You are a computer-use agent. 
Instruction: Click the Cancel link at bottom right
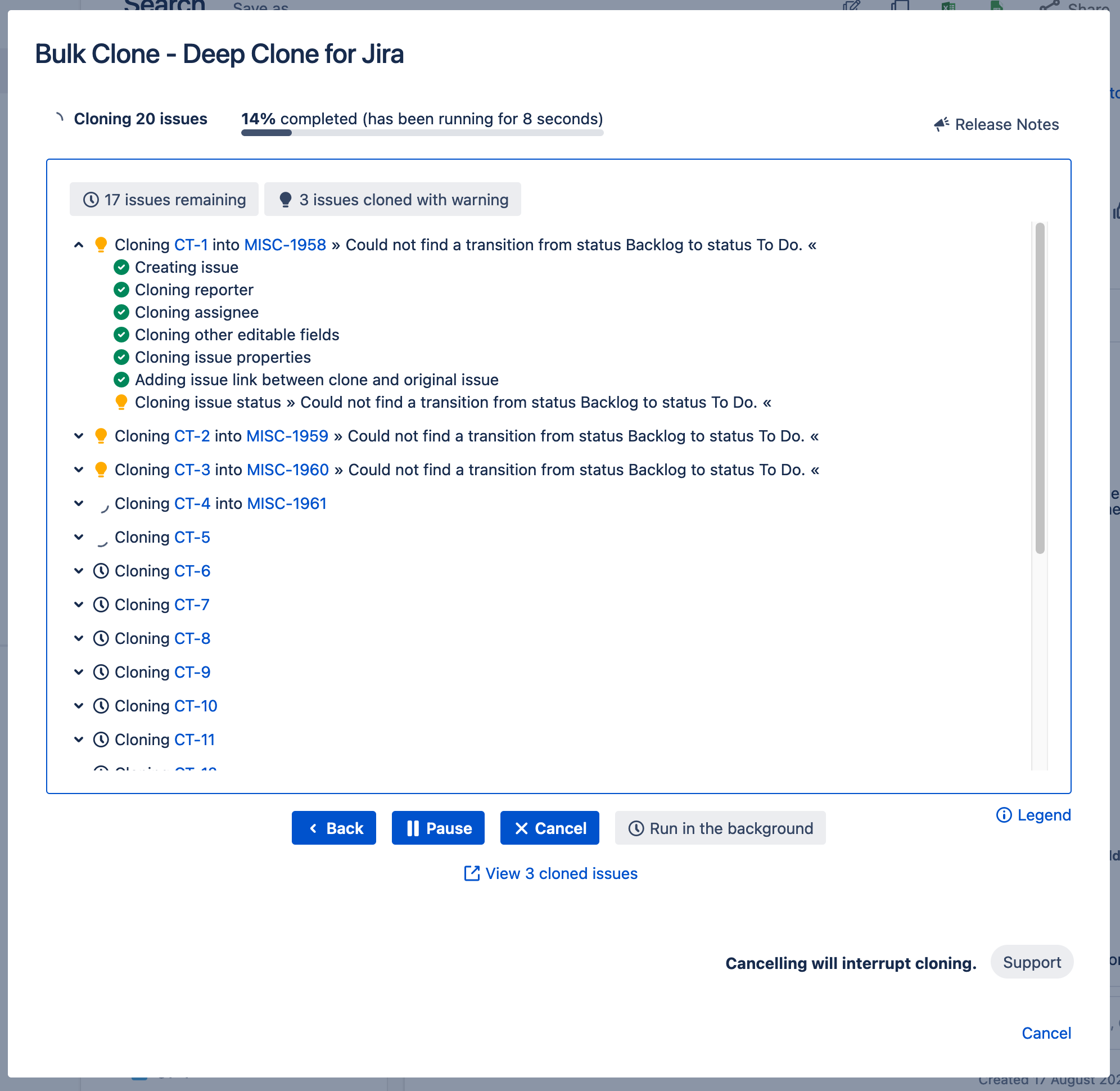pyautogui.click(x=1046, y=1033)
